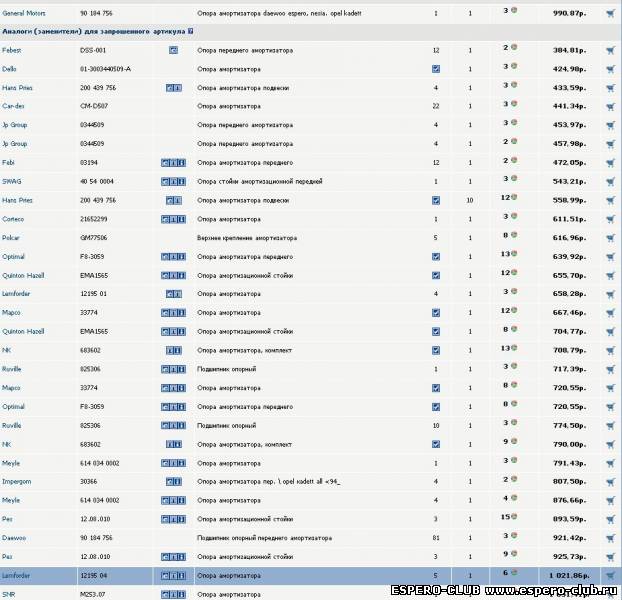Click cart icon in Car-dex 441,34р row
This screenshot has height=600, width=622.
click(610, 107)
